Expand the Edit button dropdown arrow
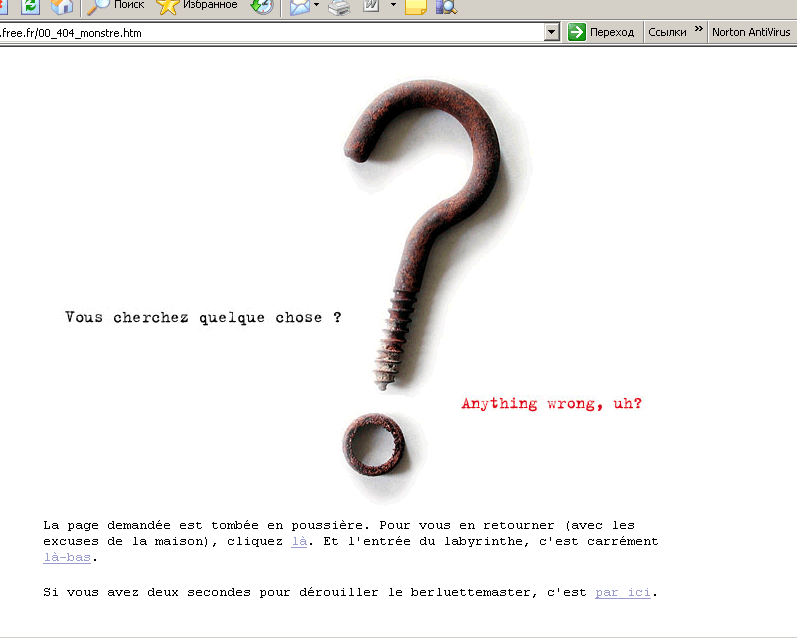Screen dimensions: 797x639 [393, 6]
